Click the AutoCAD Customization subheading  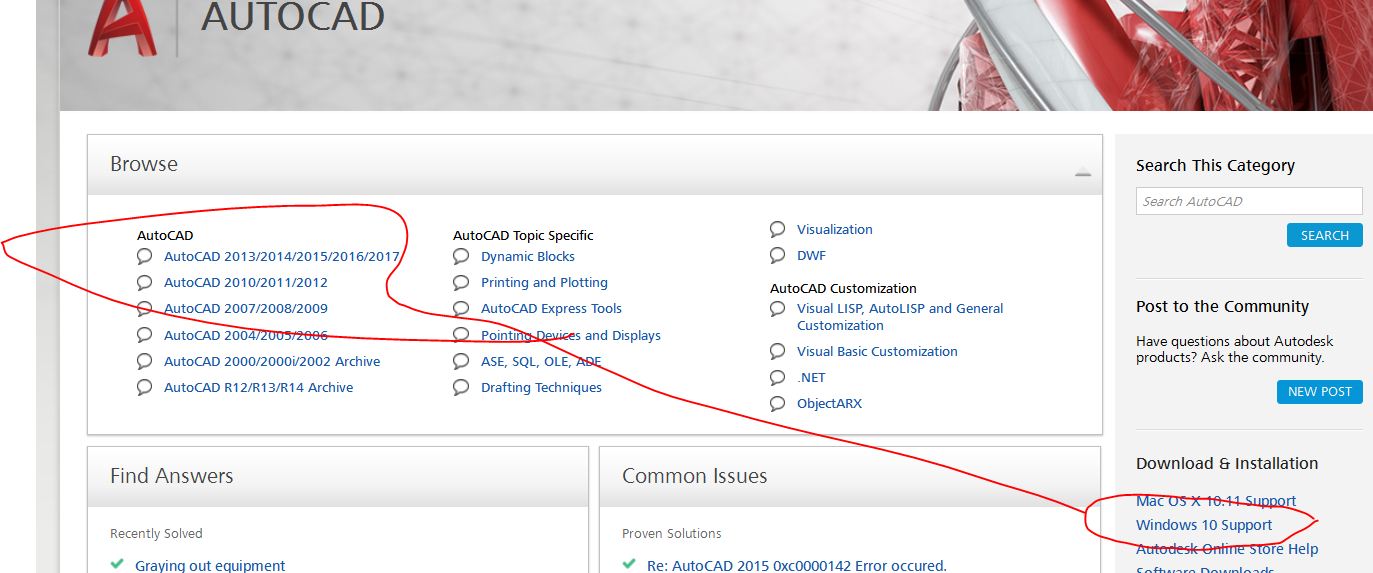pos(843,288)
